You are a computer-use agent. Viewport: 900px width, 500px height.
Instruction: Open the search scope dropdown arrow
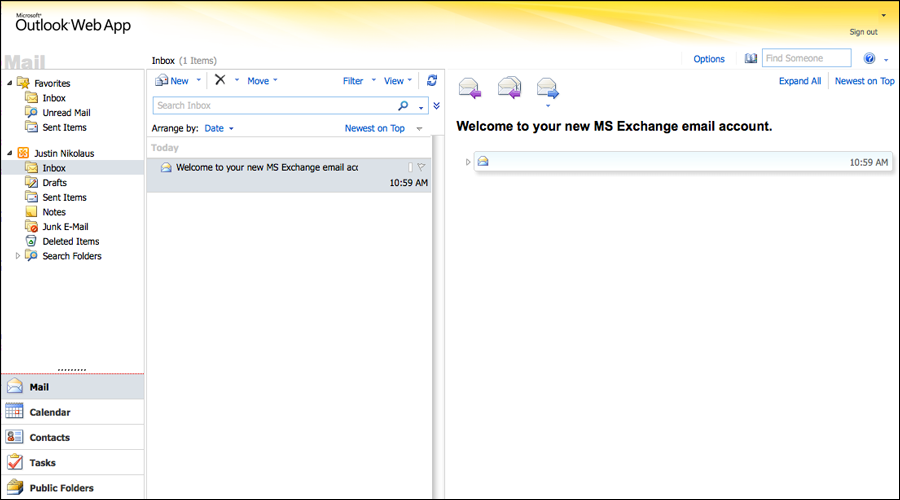[421, 107]
